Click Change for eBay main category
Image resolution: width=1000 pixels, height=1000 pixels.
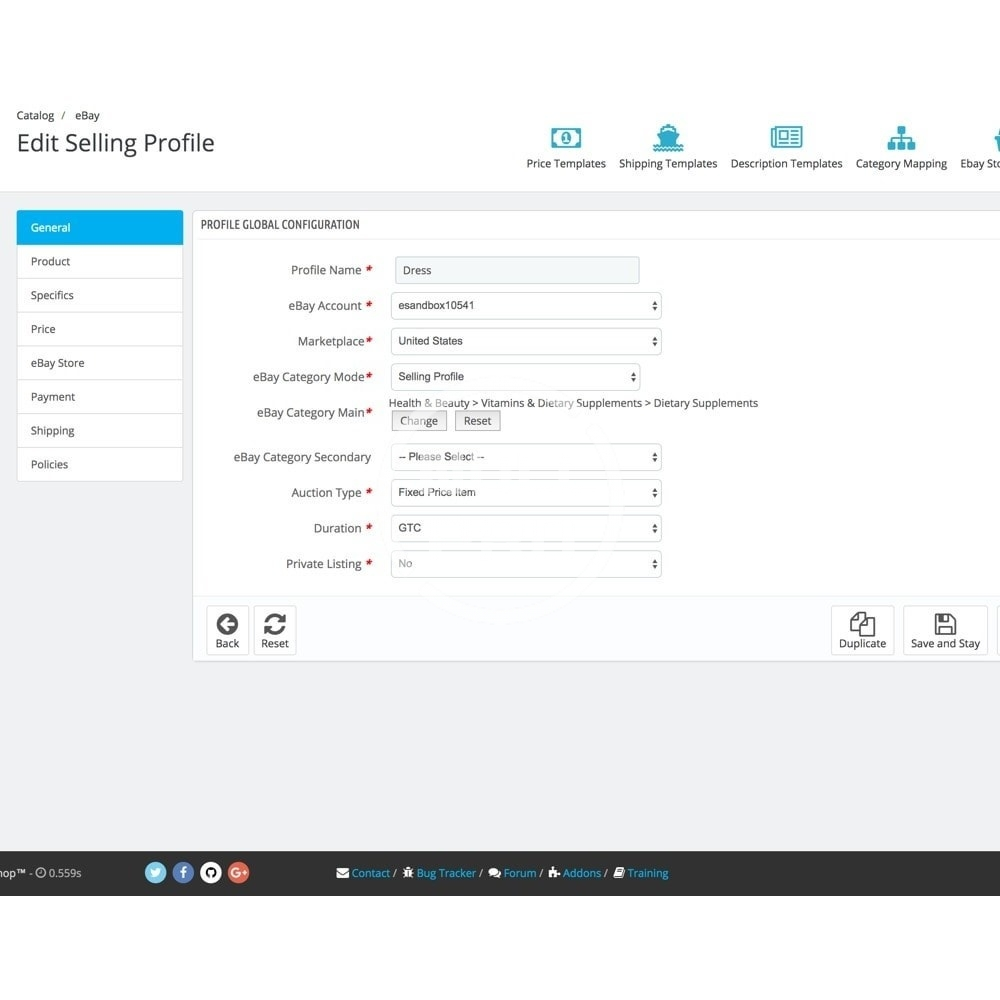pyautogui.click(x=419, y=421)
